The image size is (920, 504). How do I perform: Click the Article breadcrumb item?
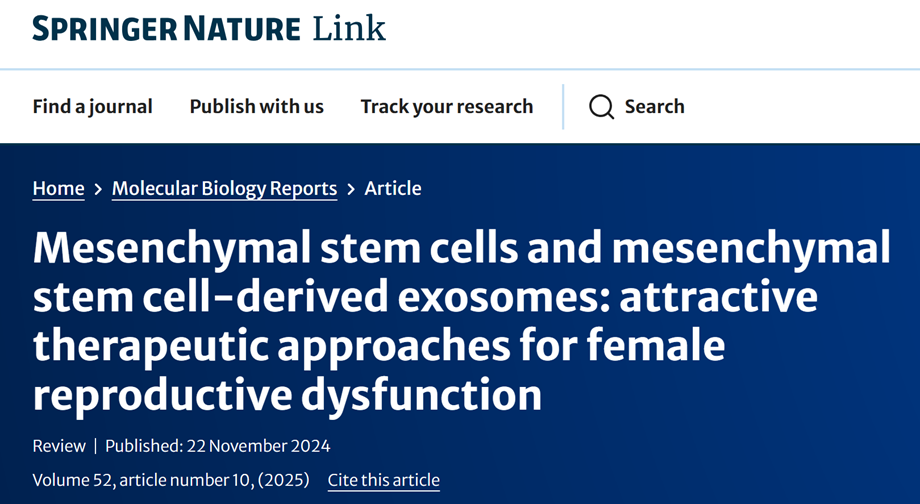click(x=393, y=188)
